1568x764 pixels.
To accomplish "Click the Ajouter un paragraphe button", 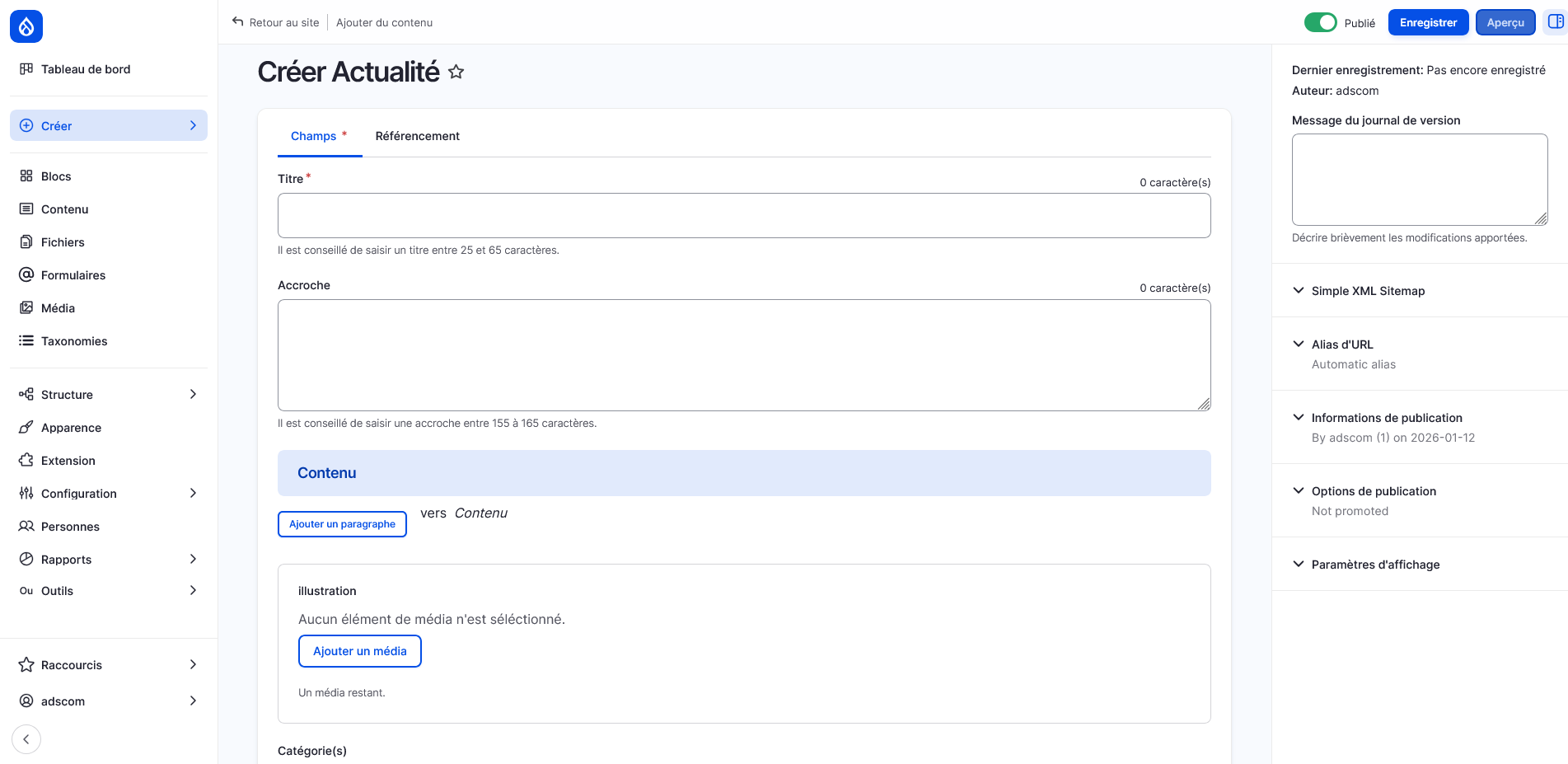I will coord(342,523).
